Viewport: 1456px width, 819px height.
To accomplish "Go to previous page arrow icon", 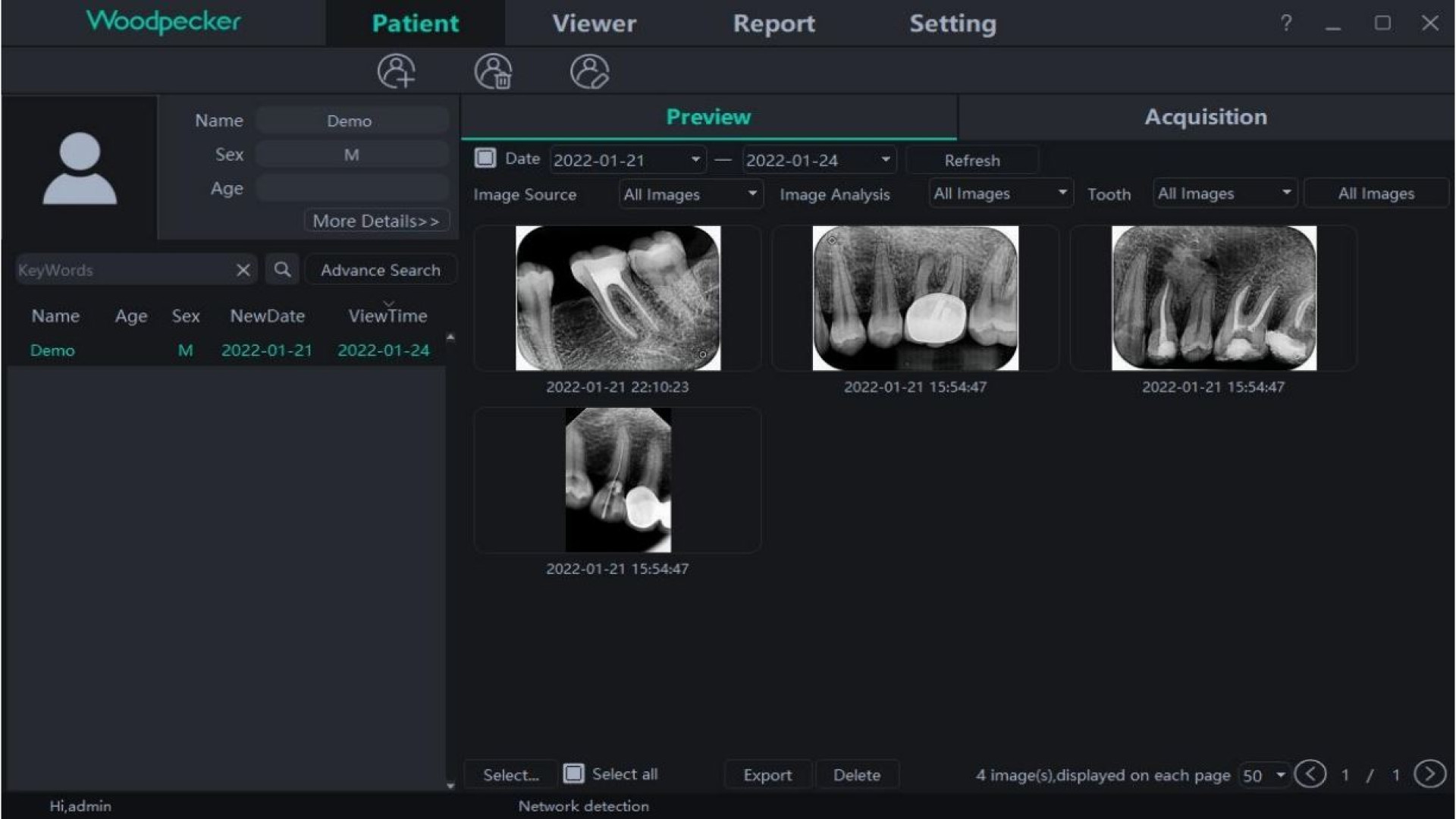I will coord(1310,774).
